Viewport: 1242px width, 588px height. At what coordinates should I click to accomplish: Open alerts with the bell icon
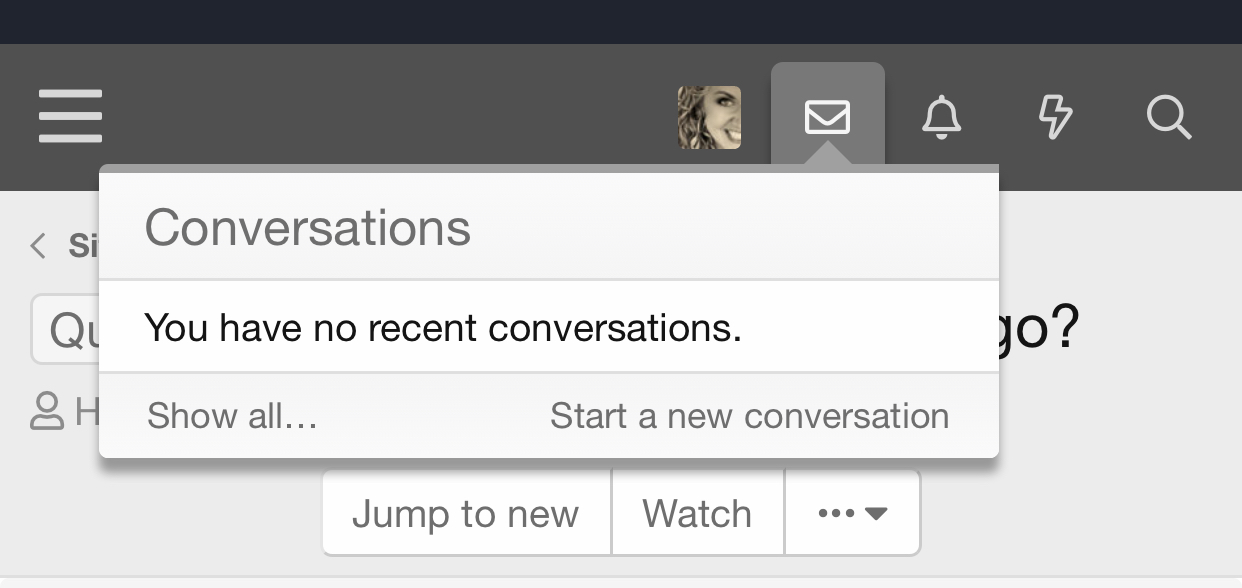coord(941,117)
